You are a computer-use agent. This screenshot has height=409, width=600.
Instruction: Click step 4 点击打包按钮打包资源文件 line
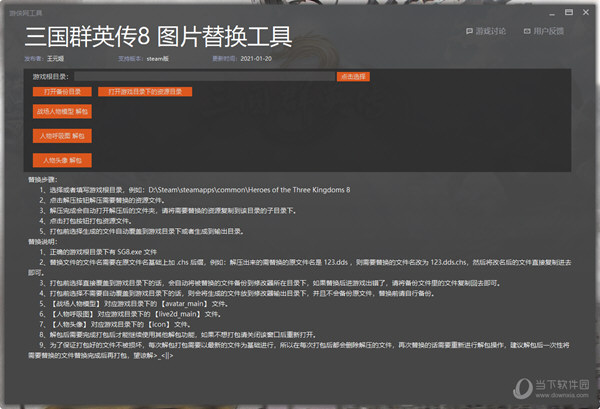tap(86, 221)
